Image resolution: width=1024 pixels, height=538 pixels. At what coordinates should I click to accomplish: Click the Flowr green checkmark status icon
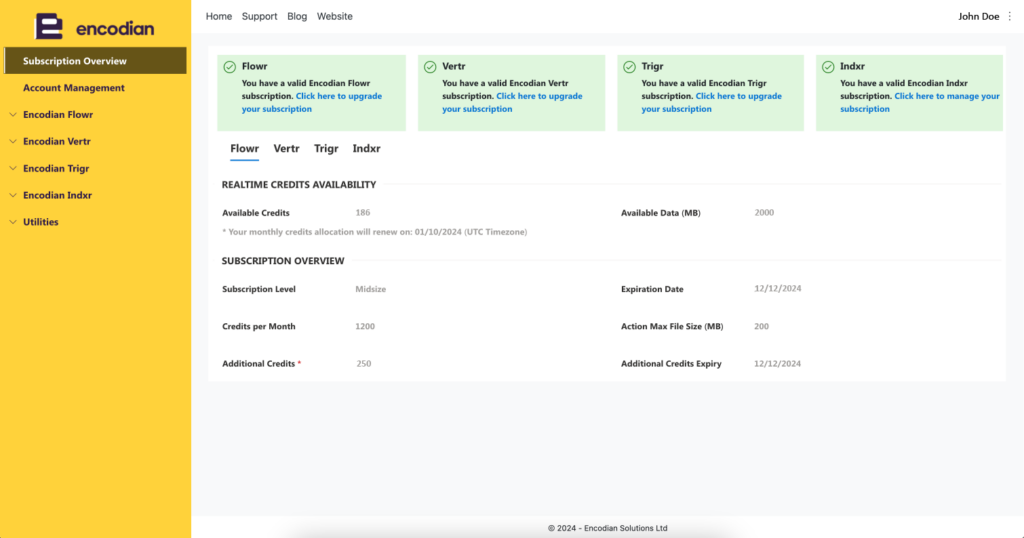(x=229, y=67)
